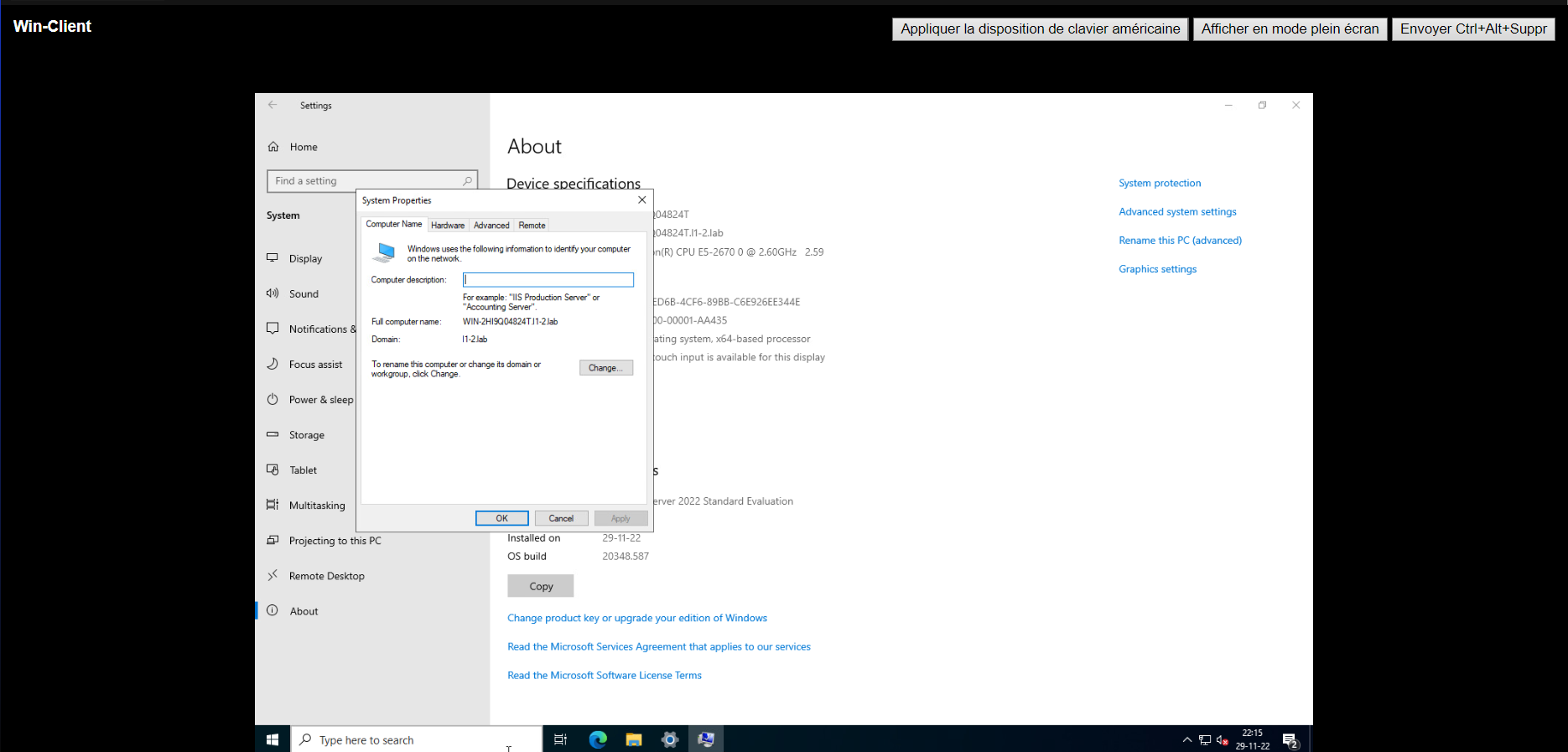This screenshot has height=752, width=1568.
Task: Open the Graphics settings link
Action: coord(1157,268)
